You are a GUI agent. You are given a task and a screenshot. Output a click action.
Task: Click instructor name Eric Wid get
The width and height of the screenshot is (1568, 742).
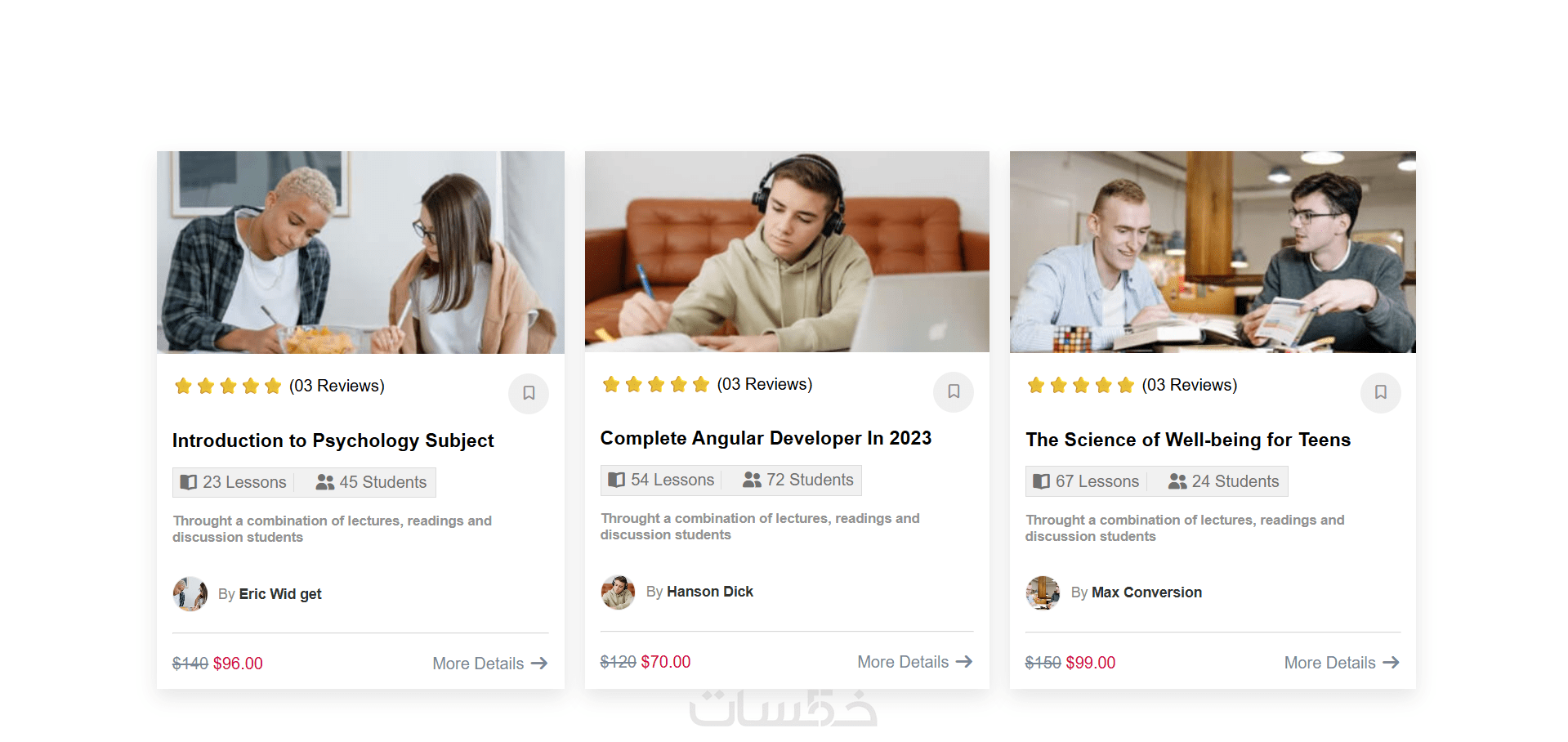(280, 594)
